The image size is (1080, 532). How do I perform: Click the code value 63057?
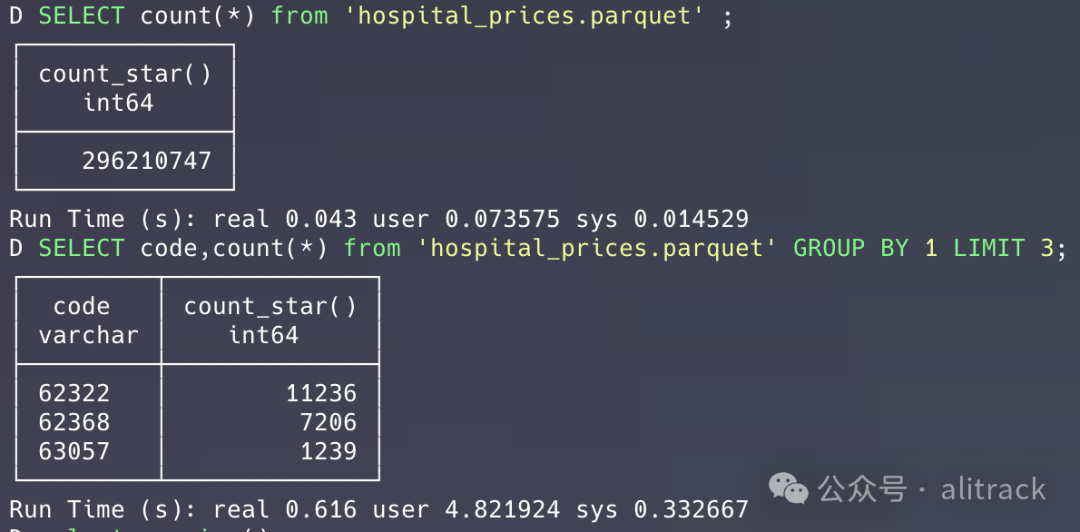(x=74, y=451)
